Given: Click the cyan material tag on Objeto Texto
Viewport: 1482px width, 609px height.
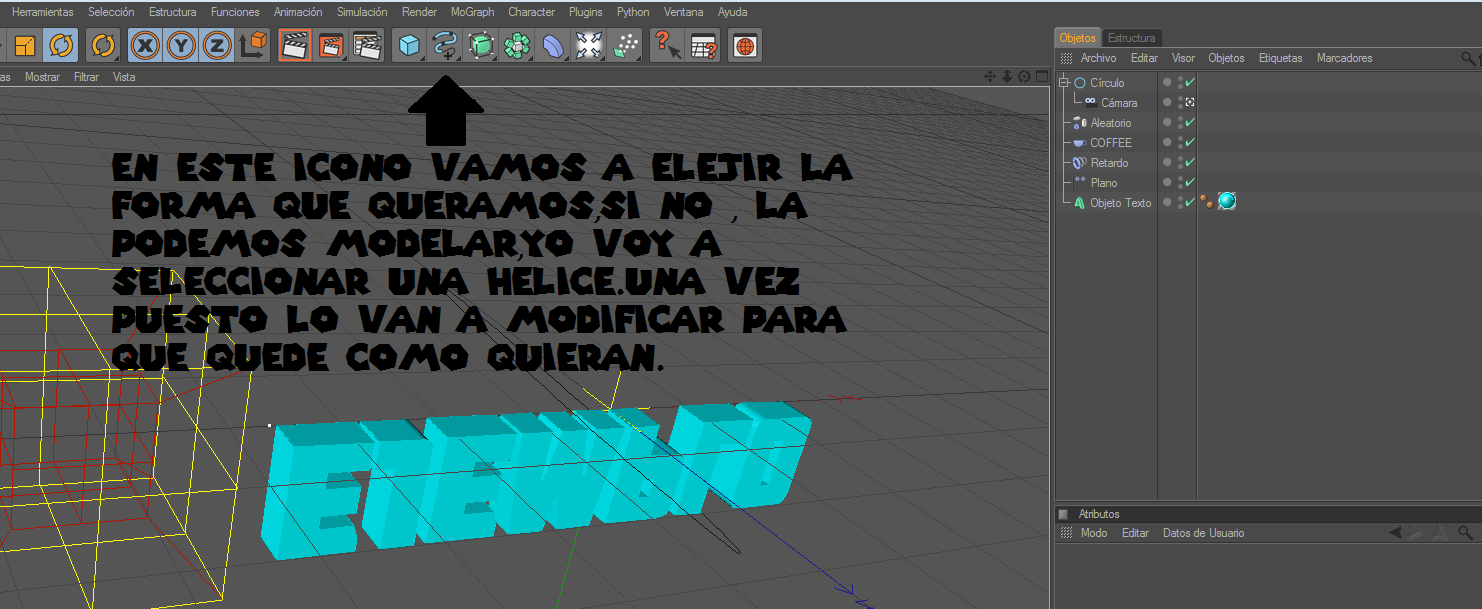Looking at the screenshot, I should coord(1227,202).
